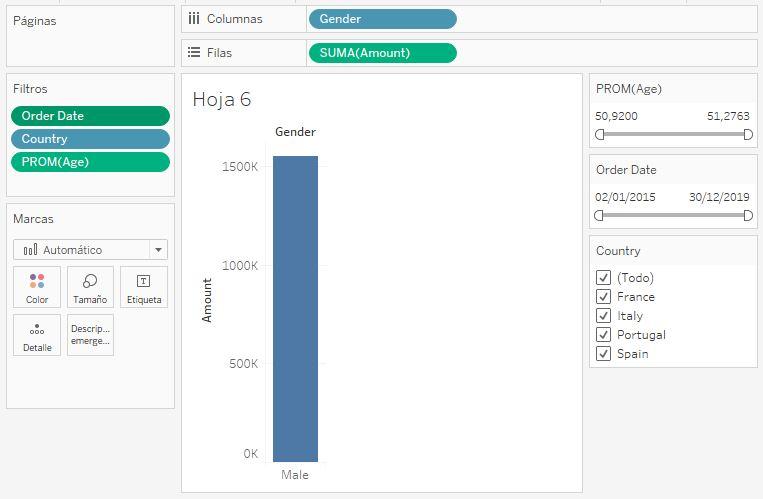The height and width of the screenshot is (499, 763).
Task: Select the Order Date filter pill
Action: coord(90,116)
